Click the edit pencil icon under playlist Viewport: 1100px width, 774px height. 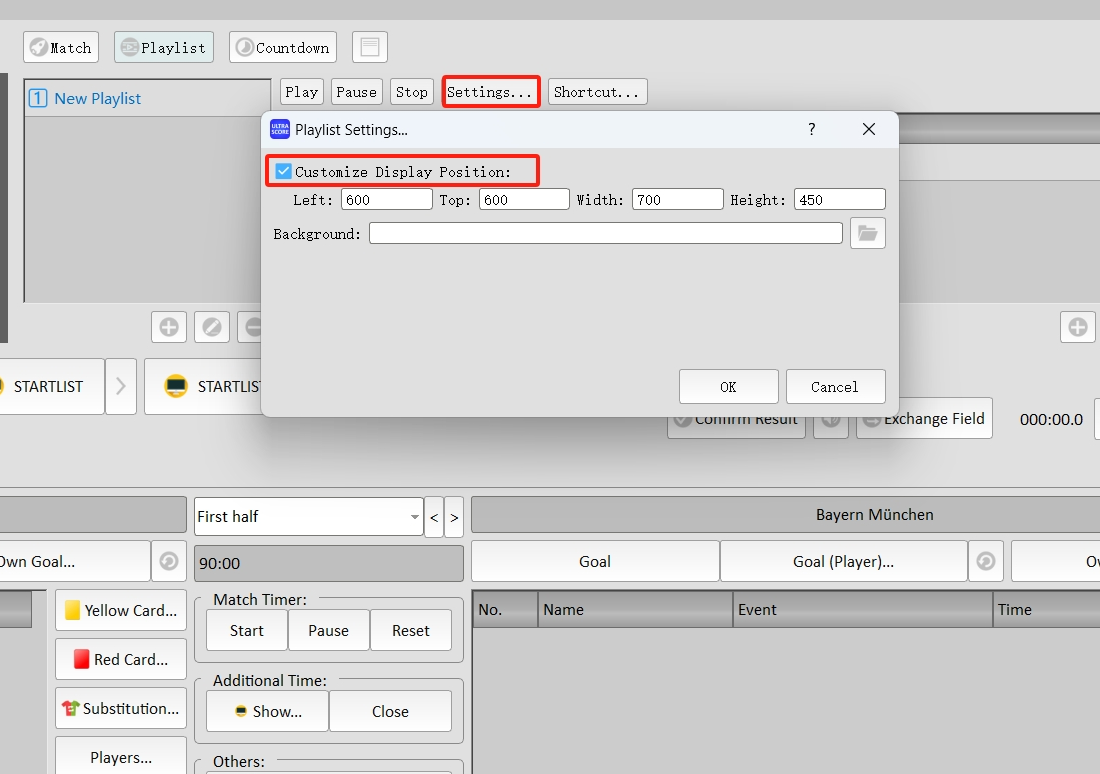click(211, 327)
